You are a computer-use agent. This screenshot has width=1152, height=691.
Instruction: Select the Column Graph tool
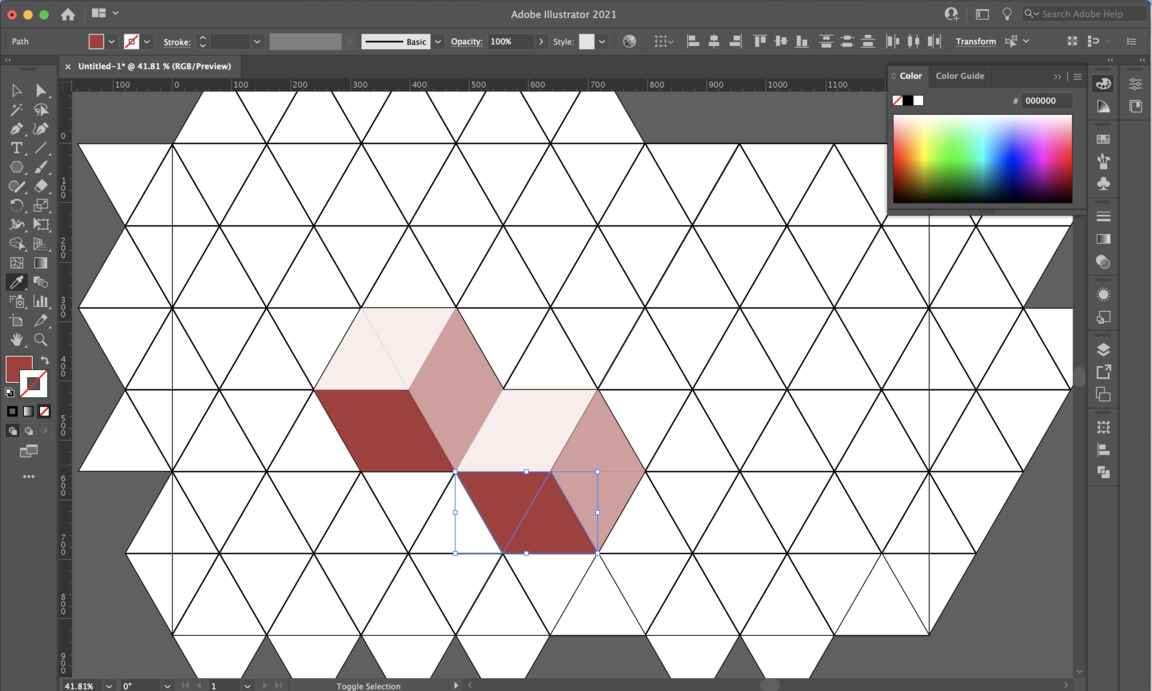[x=41, y=301]
